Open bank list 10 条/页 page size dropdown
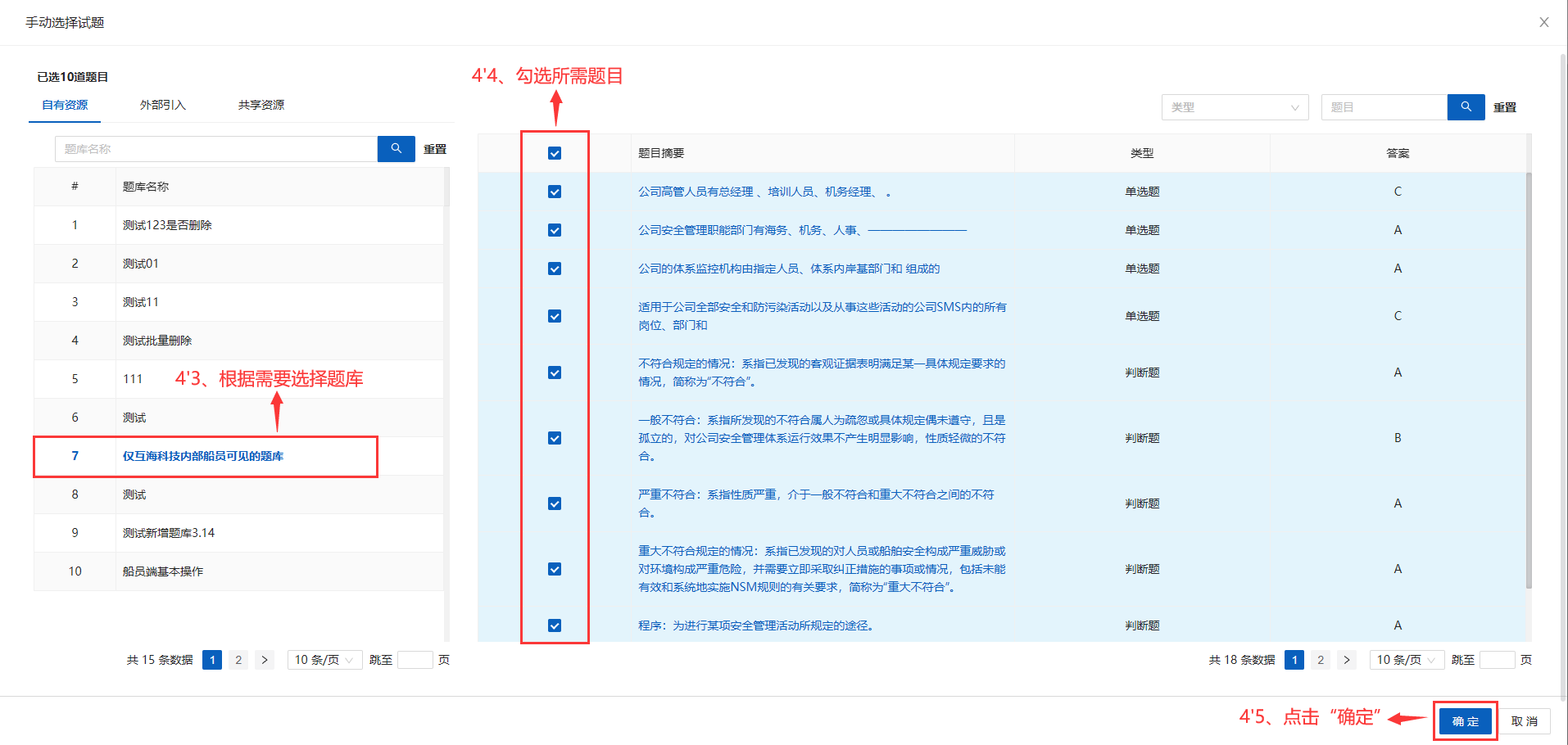Image resolution: width=1568 pixels, height=745 pixels. pyautogui.click(x=324, y=660)
